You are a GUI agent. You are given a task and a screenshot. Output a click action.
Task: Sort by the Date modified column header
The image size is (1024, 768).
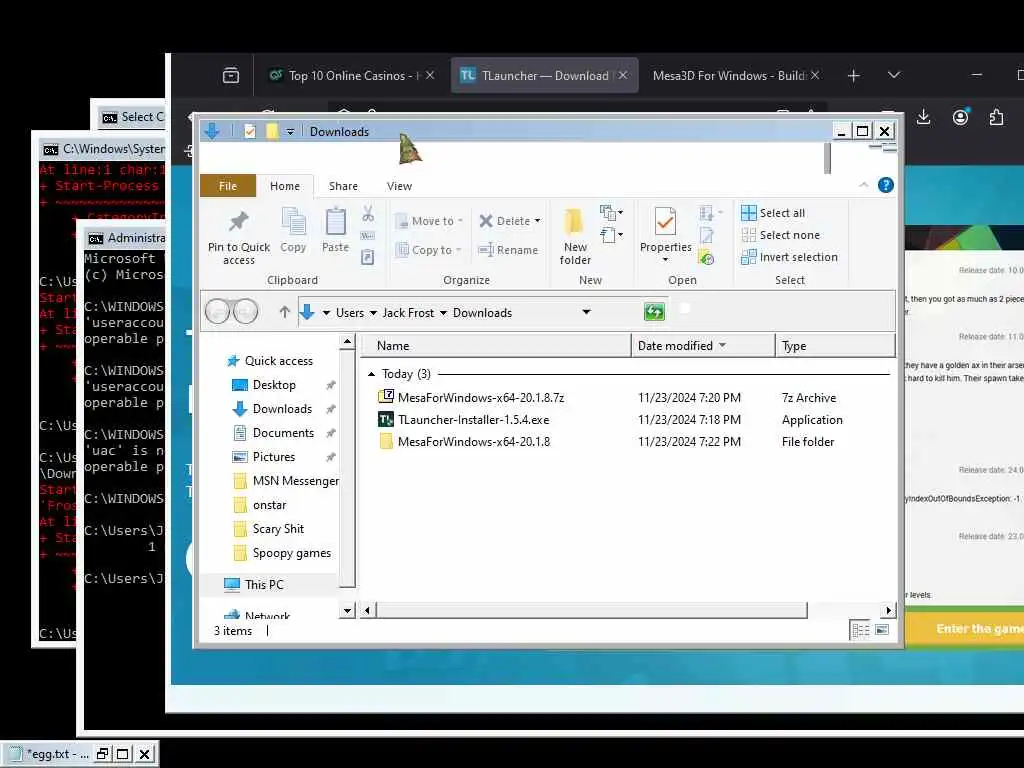click(703, 345)
